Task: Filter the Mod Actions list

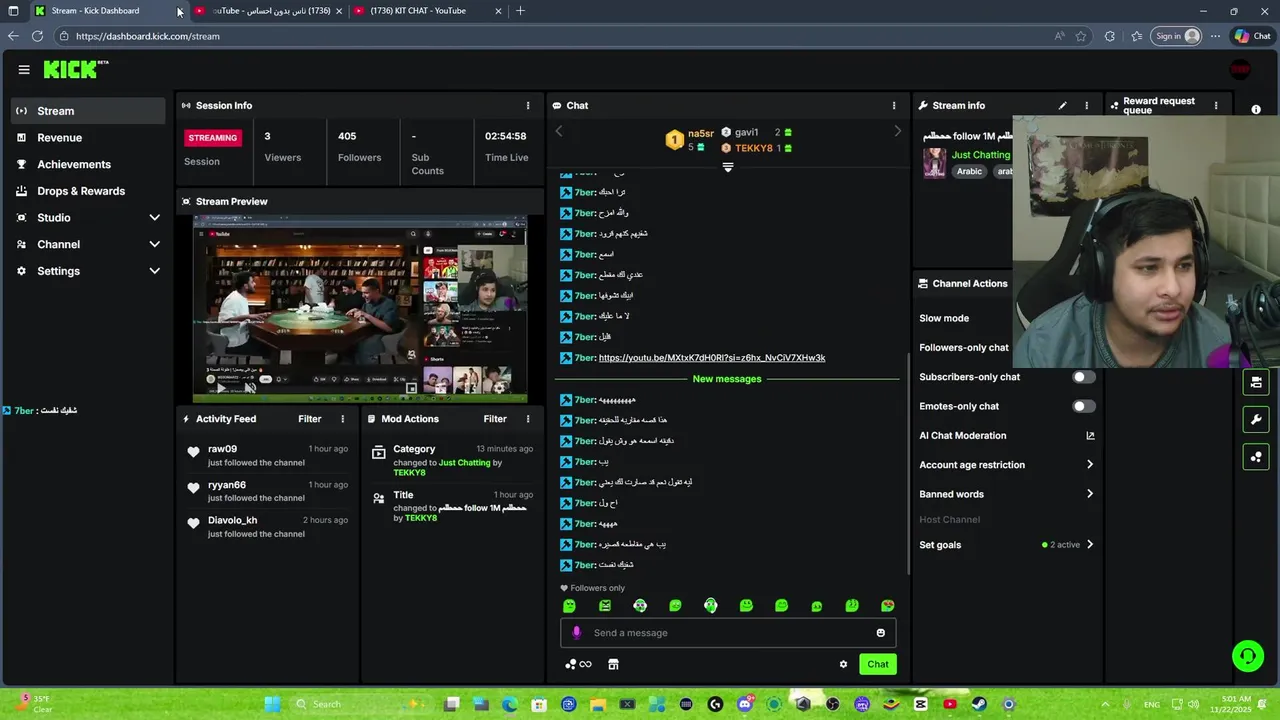Action: (x=495, y=419)
